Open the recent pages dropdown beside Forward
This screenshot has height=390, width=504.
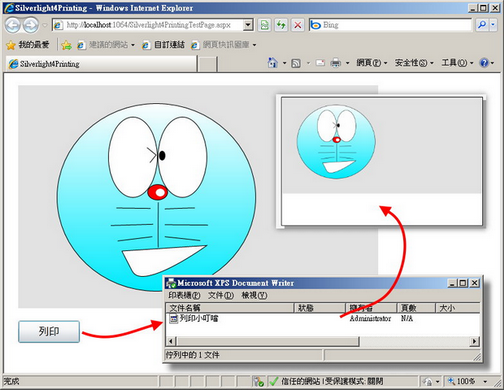tap(45, 25)
